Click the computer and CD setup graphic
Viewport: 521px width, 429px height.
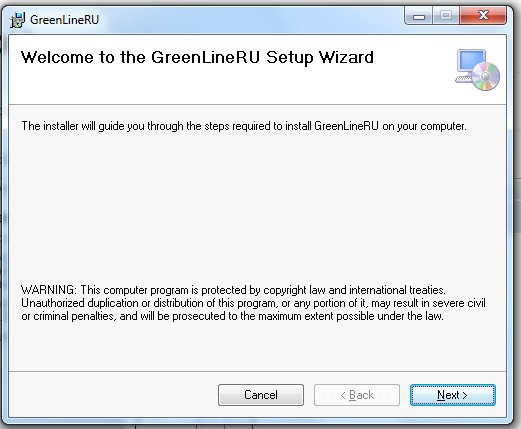point(477,70)
